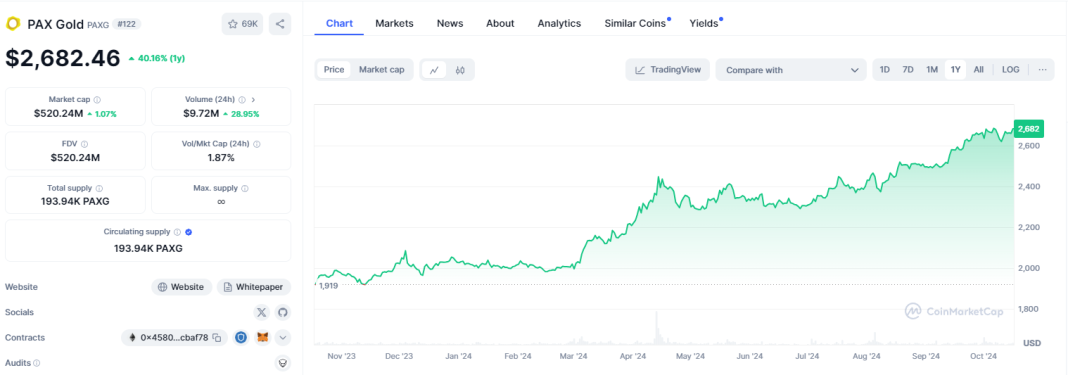
Task: Add PAX Gold to watchlist via star button
Action: click(242, 24)
